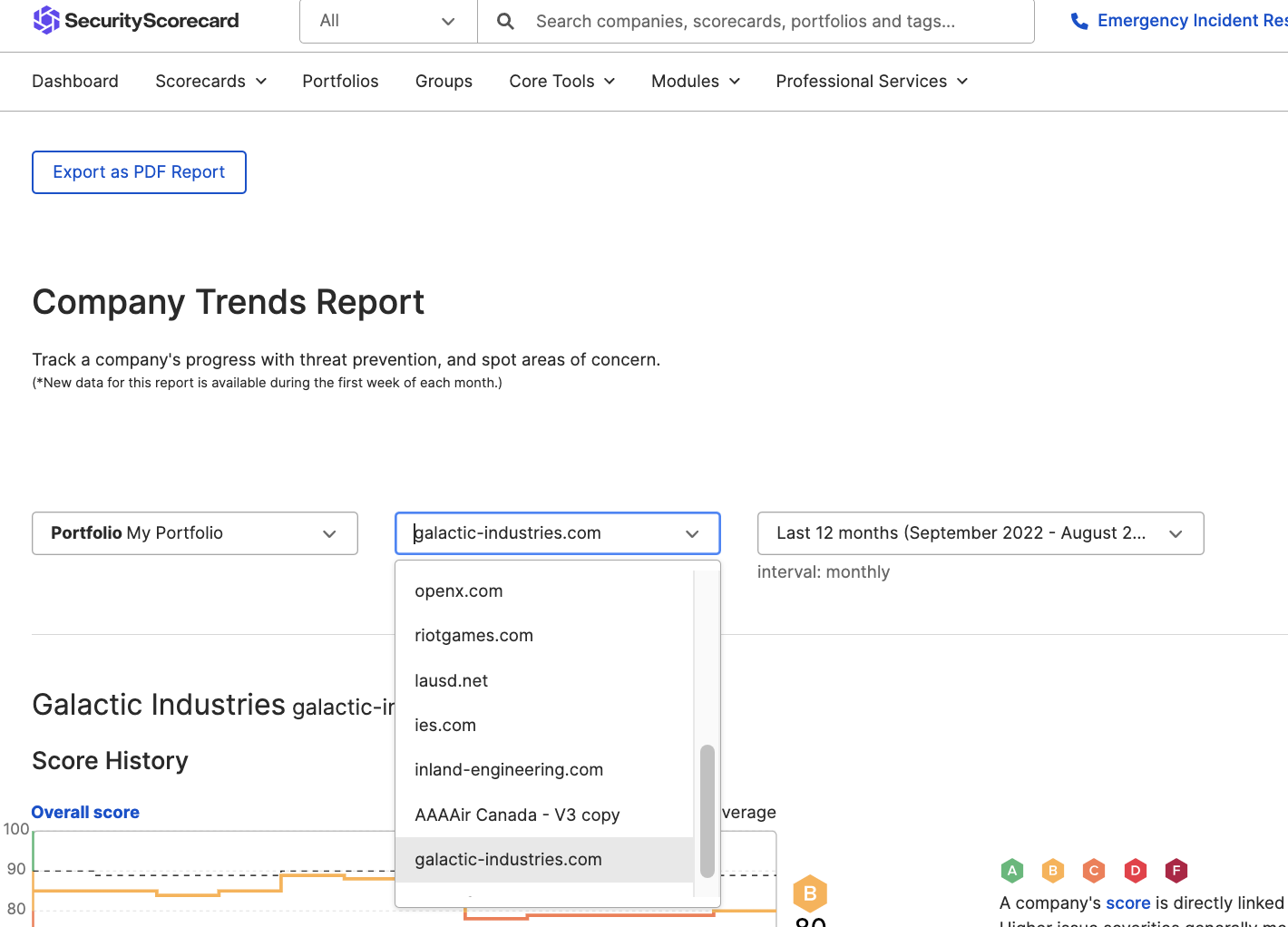Click the blue score link in the description
Screen dimensions: 1288x927
click(x=1128, y=903)
